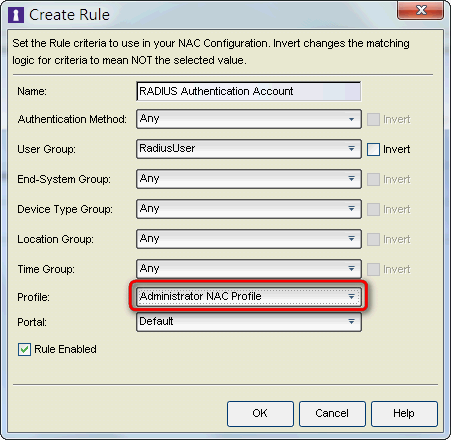Close the Create Rule dialog
The width and height of the screenshot is (451, 440).
(421, 10)
